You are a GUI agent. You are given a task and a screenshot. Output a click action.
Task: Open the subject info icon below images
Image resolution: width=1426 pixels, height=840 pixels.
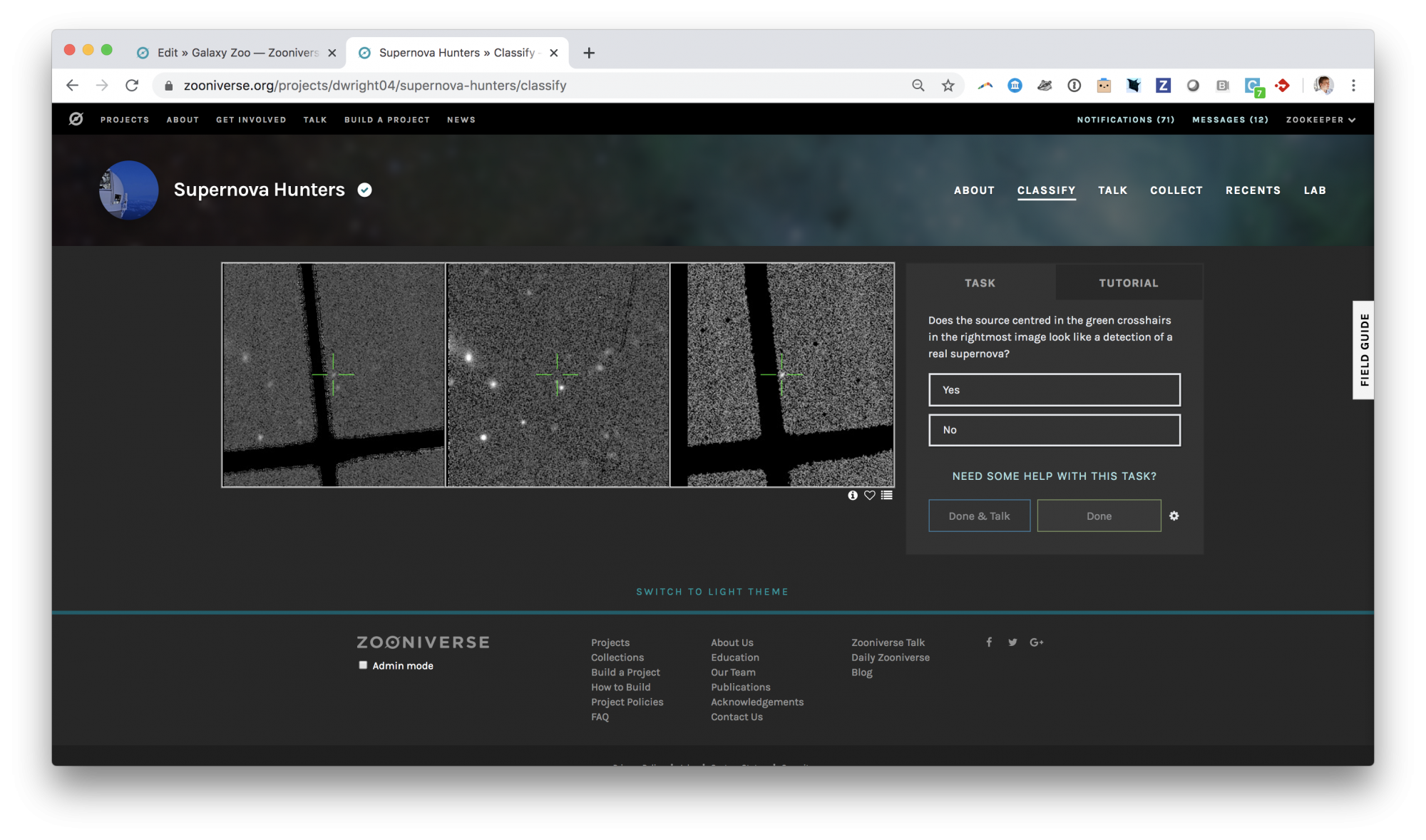point(853,496)
